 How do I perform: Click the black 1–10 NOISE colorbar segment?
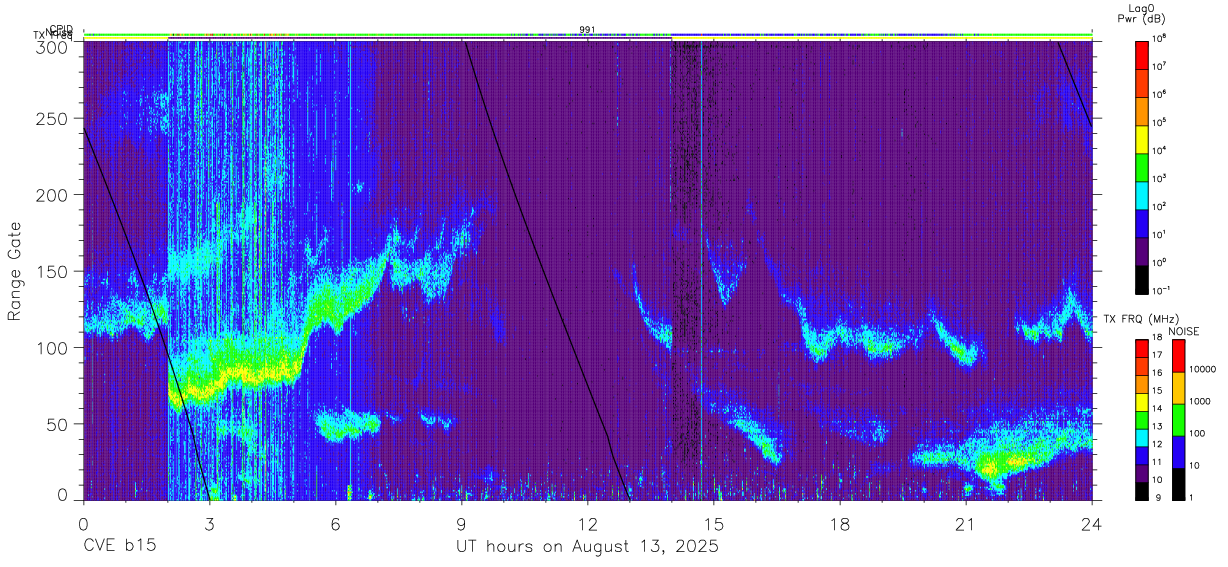pos(1178,482)
